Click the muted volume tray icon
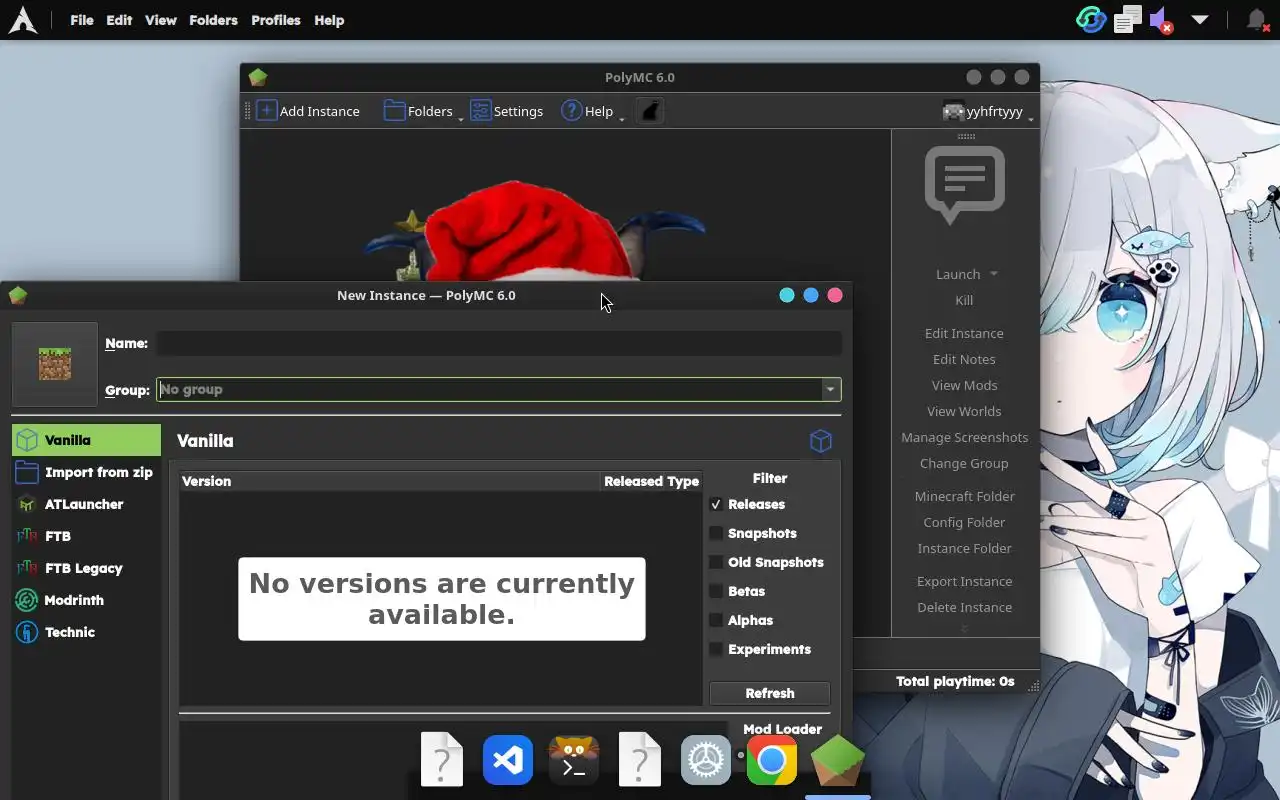The image size is (1280, 800). 1161,20
